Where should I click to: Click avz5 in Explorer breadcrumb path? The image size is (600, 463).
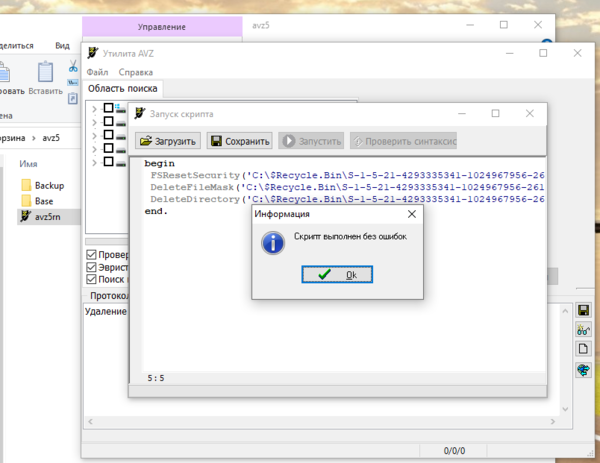pos(51,138)
